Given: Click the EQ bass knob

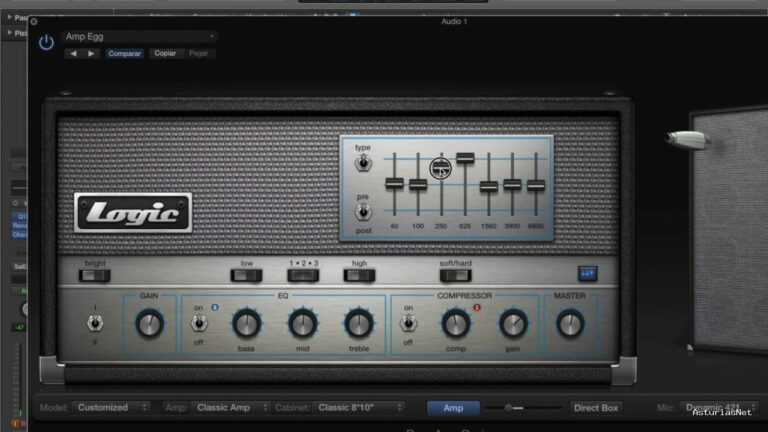Looking at the screenshot, I should point(246,324).
